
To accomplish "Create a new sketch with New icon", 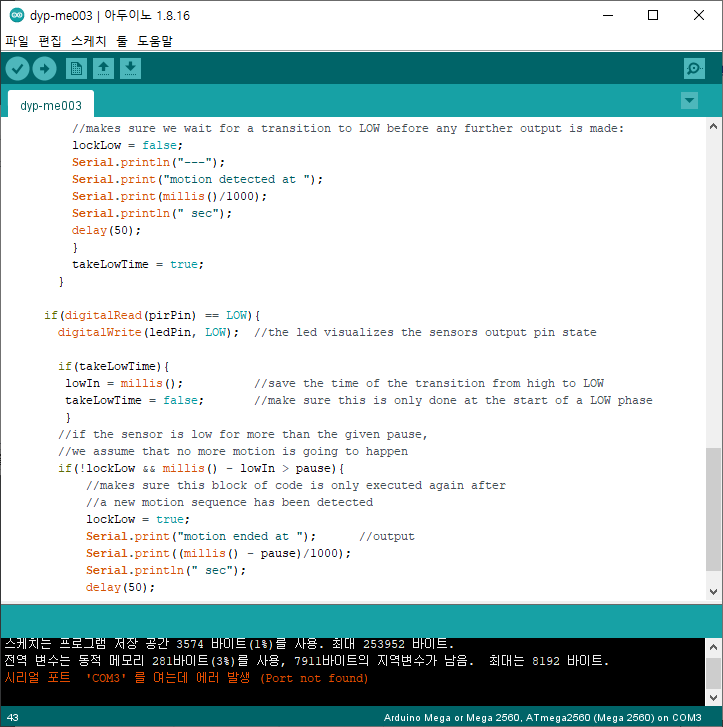I will point(77,69).
